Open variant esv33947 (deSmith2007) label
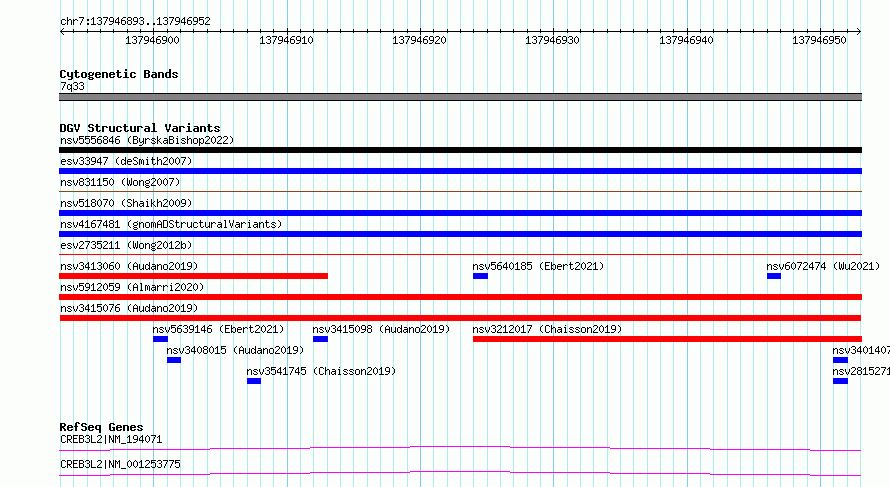The image size is (890, 487). [126, 161]
